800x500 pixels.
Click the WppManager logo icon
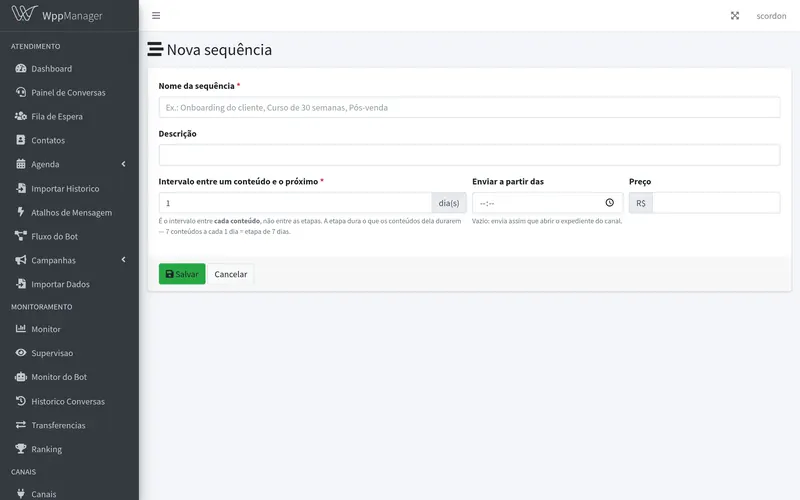pos(24,13)
